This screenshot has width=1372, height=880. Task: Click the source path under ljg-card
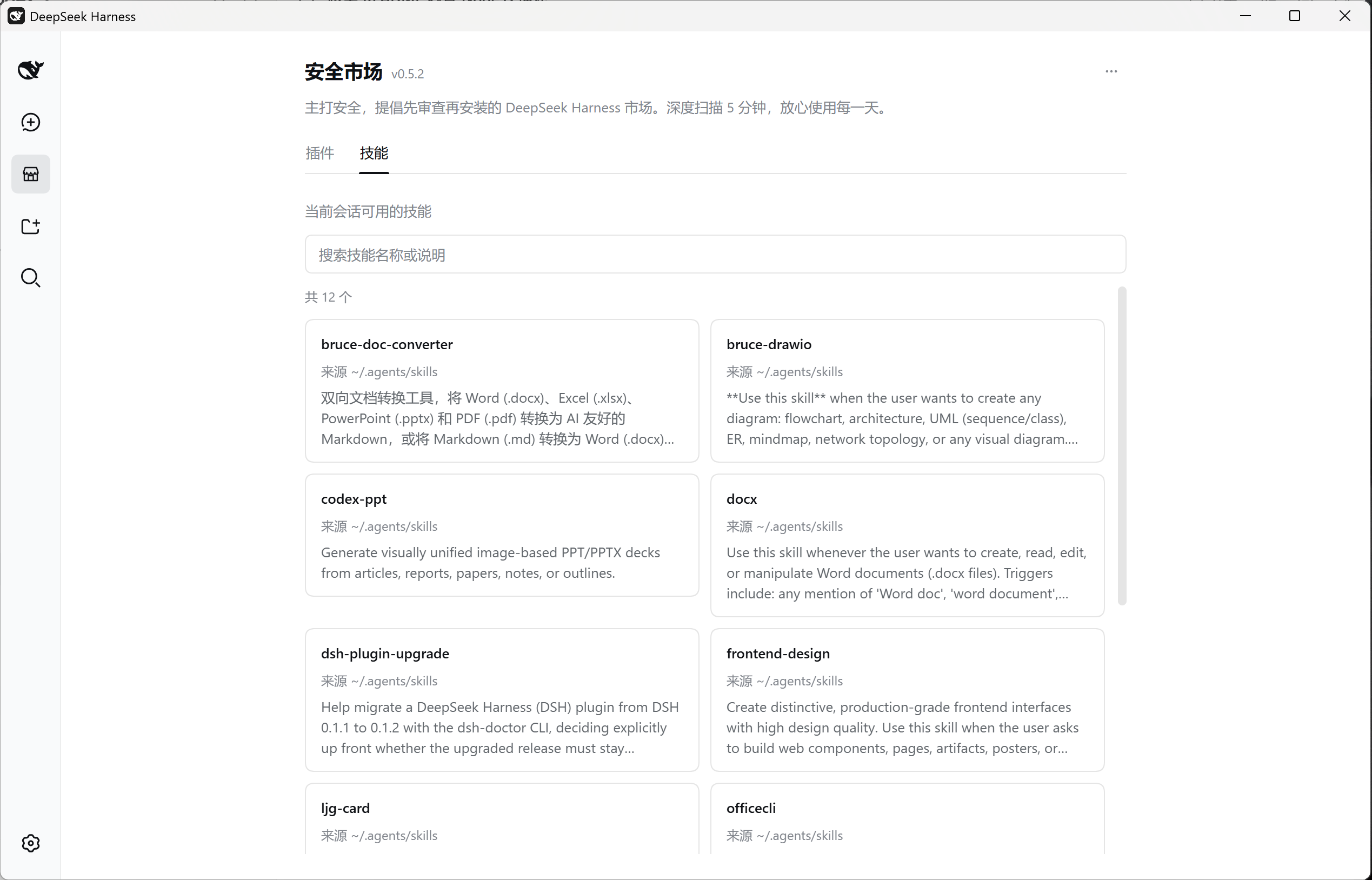click(x=379, y=836)
